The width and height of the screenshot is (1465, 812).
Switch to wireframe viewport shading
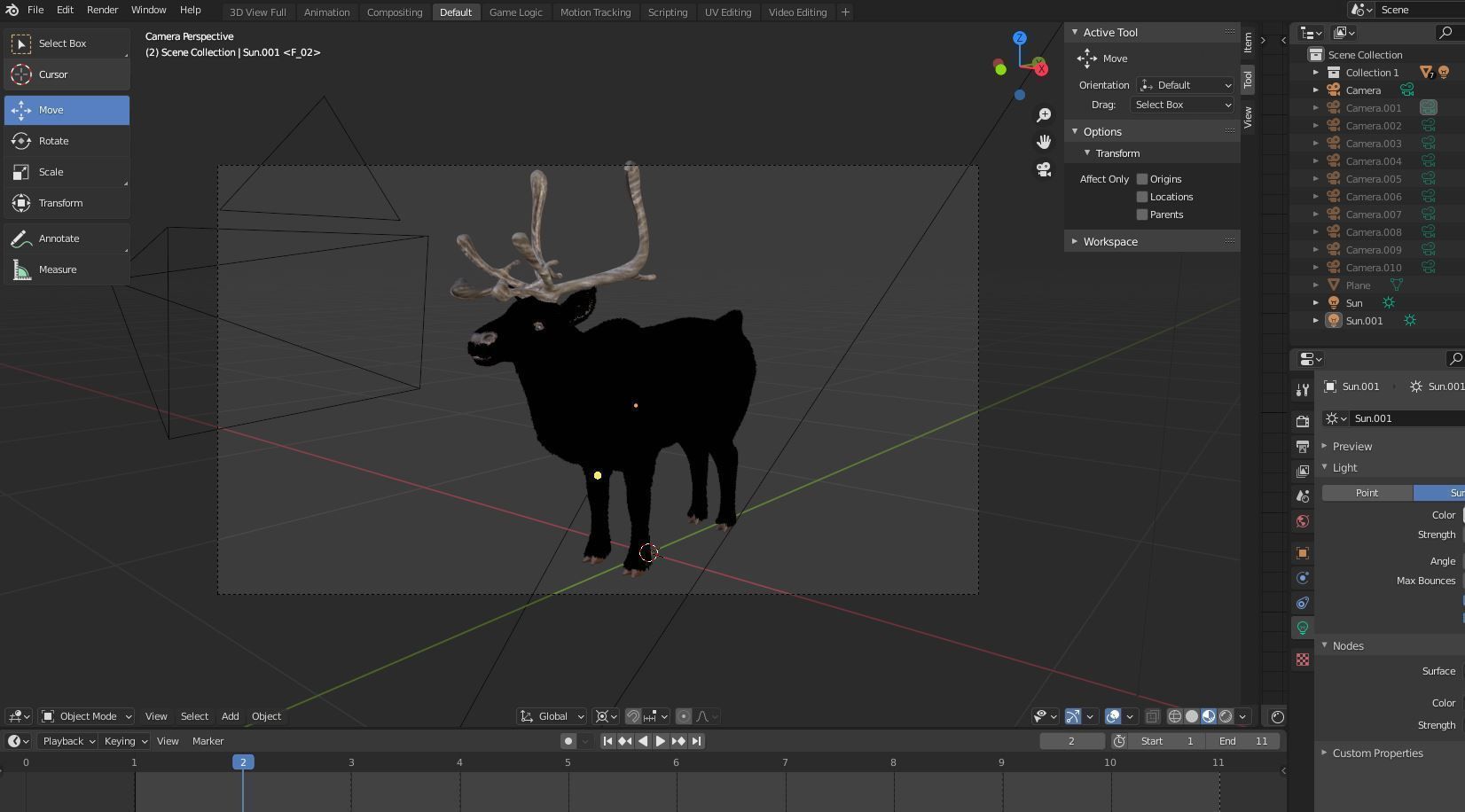tap(1175, 716)
